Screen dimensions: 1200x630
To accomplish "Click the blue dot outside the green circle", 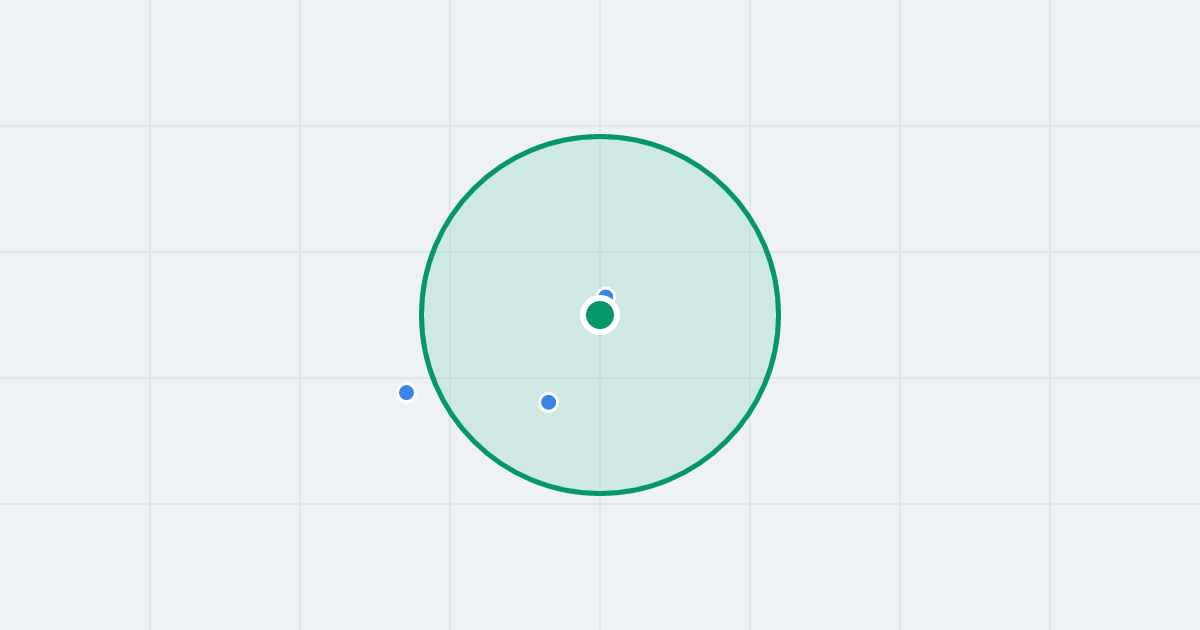I will pyautogui.click(x=406, y=392).
